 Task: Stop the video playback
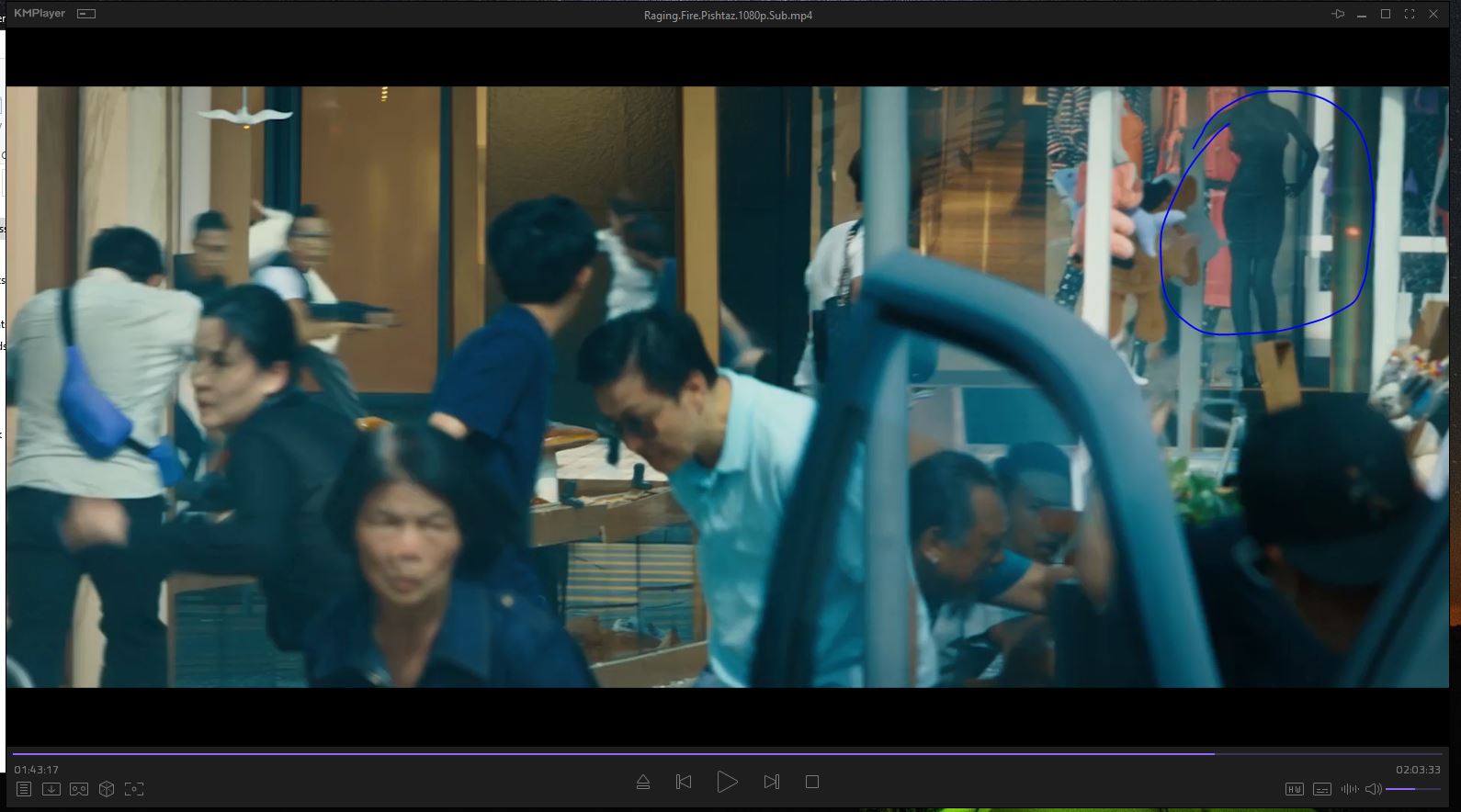pyautogui.click(x=812, y=782)
